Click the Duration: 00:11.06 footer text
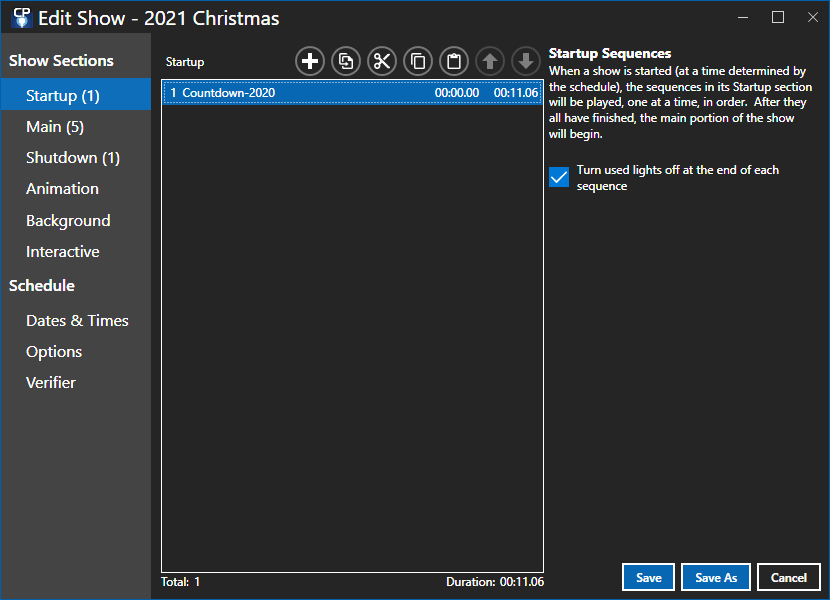The width and height of the screenshot is (830, 600). [495, 581]
